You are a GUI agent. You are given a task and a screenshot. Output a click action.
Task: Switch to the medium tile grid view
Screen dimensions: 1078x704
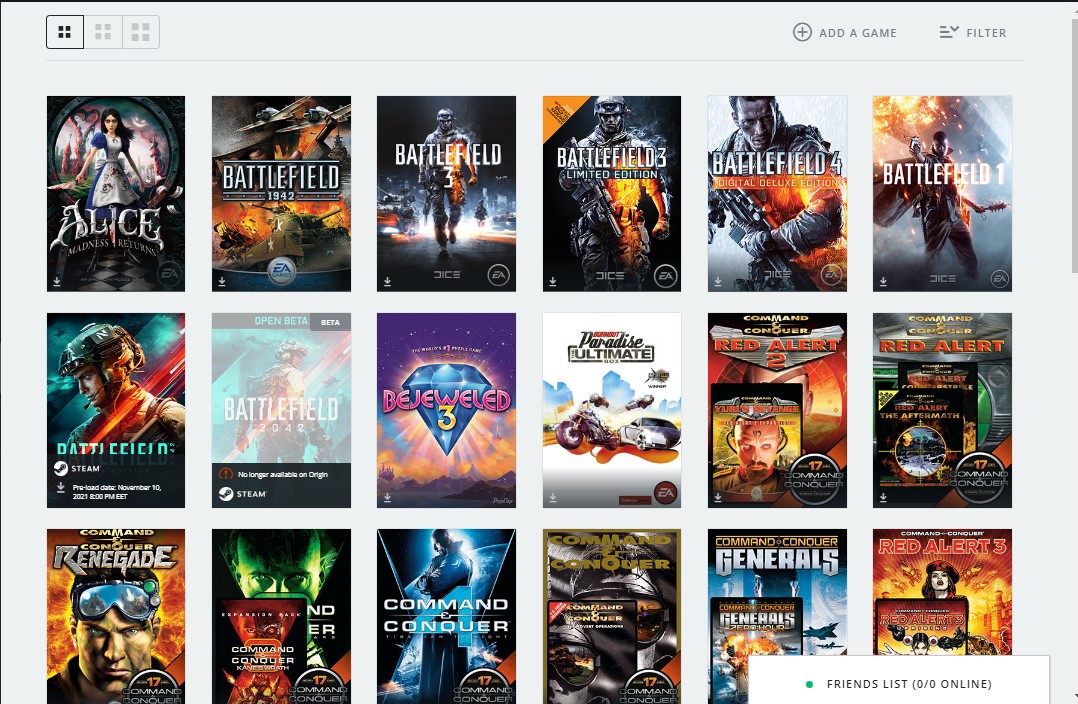coord(103,32)
